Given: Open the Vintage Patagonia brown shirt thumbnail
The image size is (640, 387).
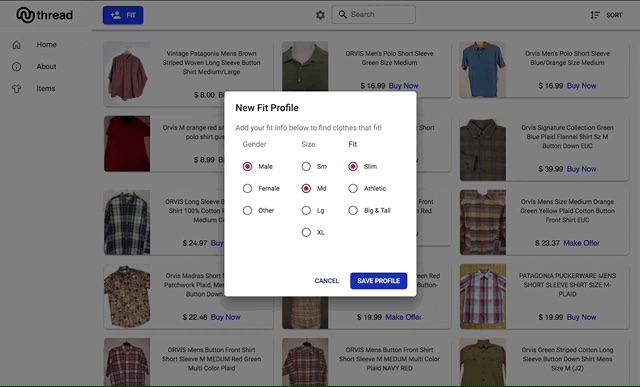Looking at the screenshot, I should point(127,73).
